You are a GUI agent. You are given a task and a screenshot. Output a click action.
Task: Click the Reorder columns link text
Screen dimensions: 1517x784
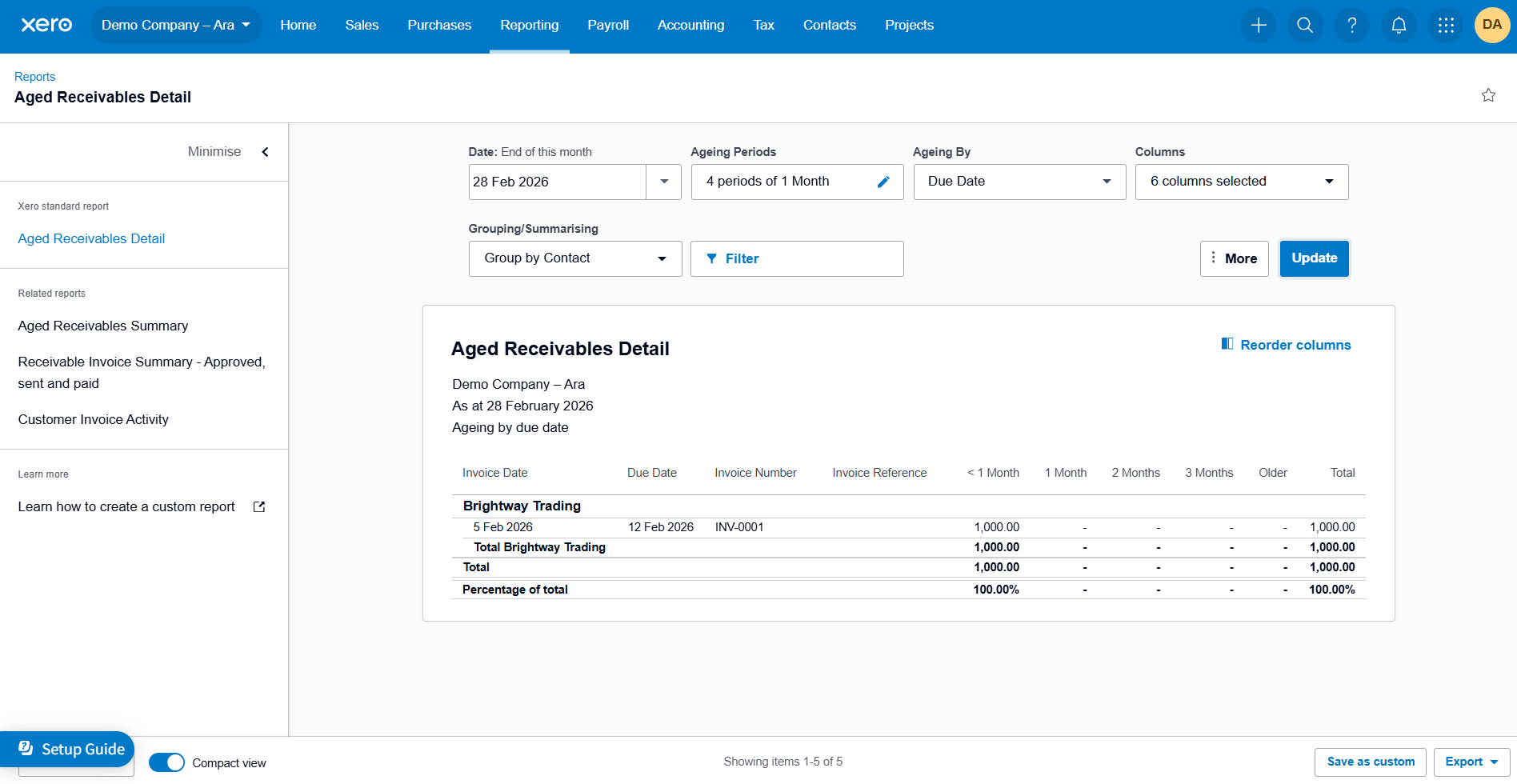tap(1295, 345)
